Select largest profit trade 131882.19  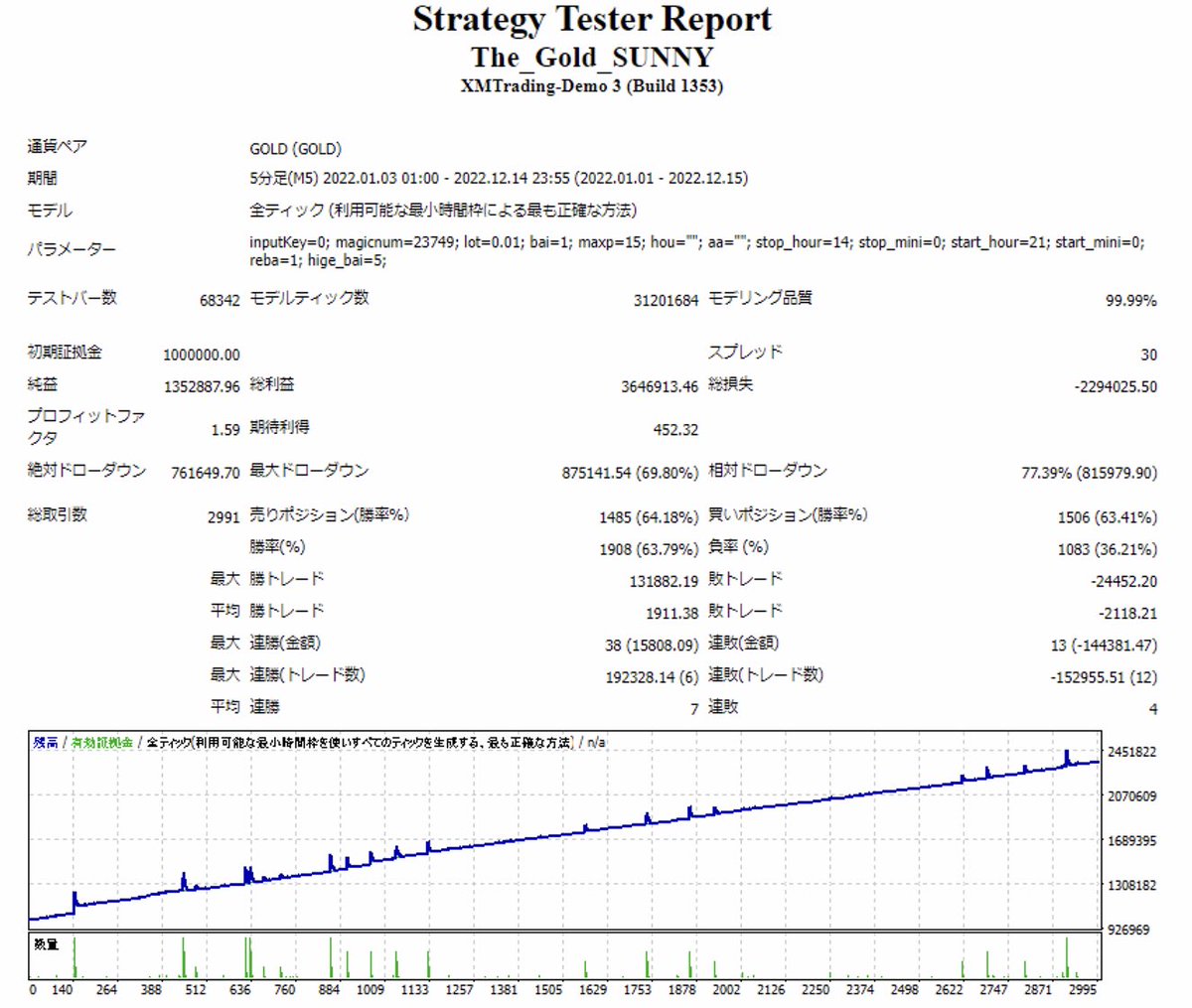664,582
